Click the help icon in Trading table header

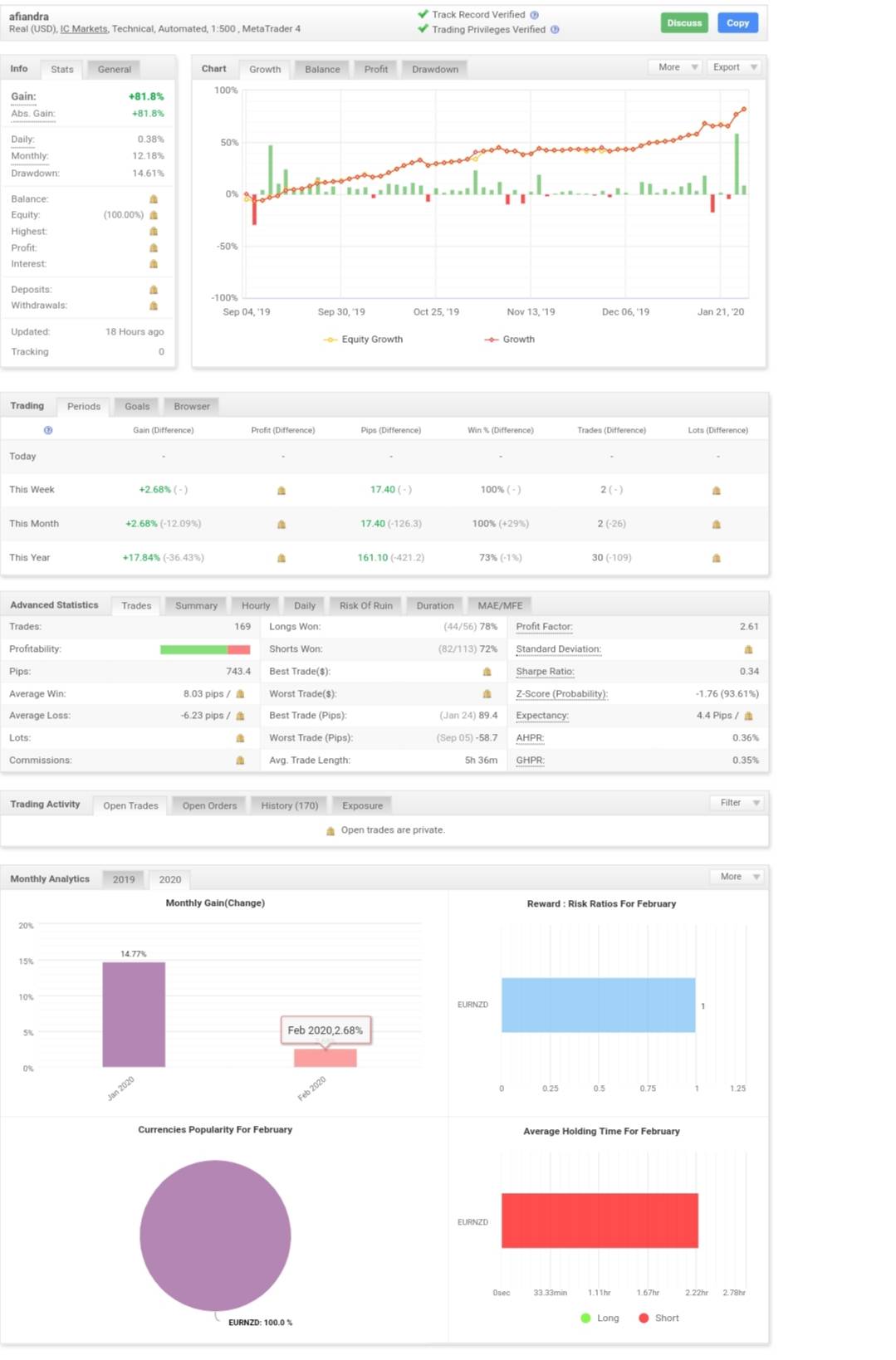tap(48, 430)
